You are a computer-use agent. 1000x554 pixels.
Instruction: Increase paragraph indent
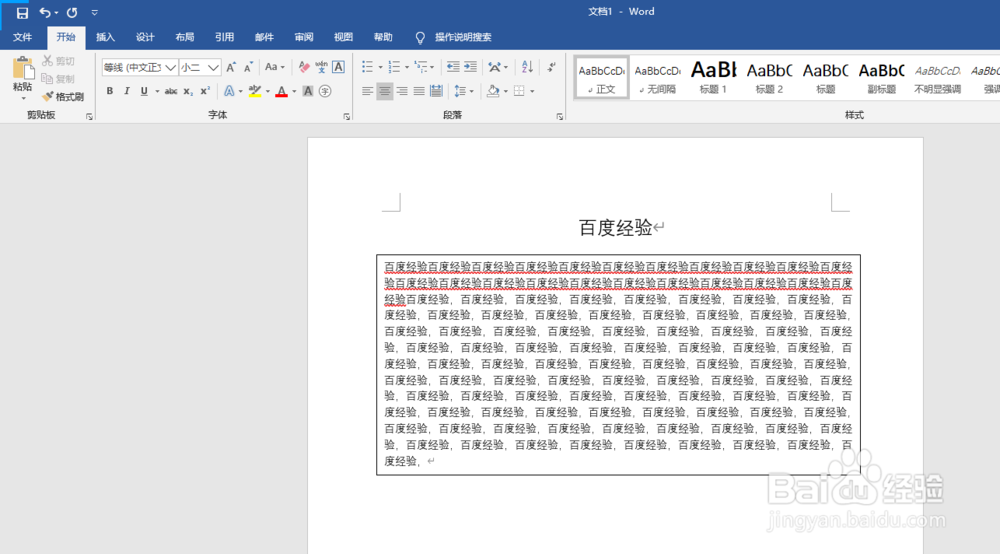(x=470, y=67)
